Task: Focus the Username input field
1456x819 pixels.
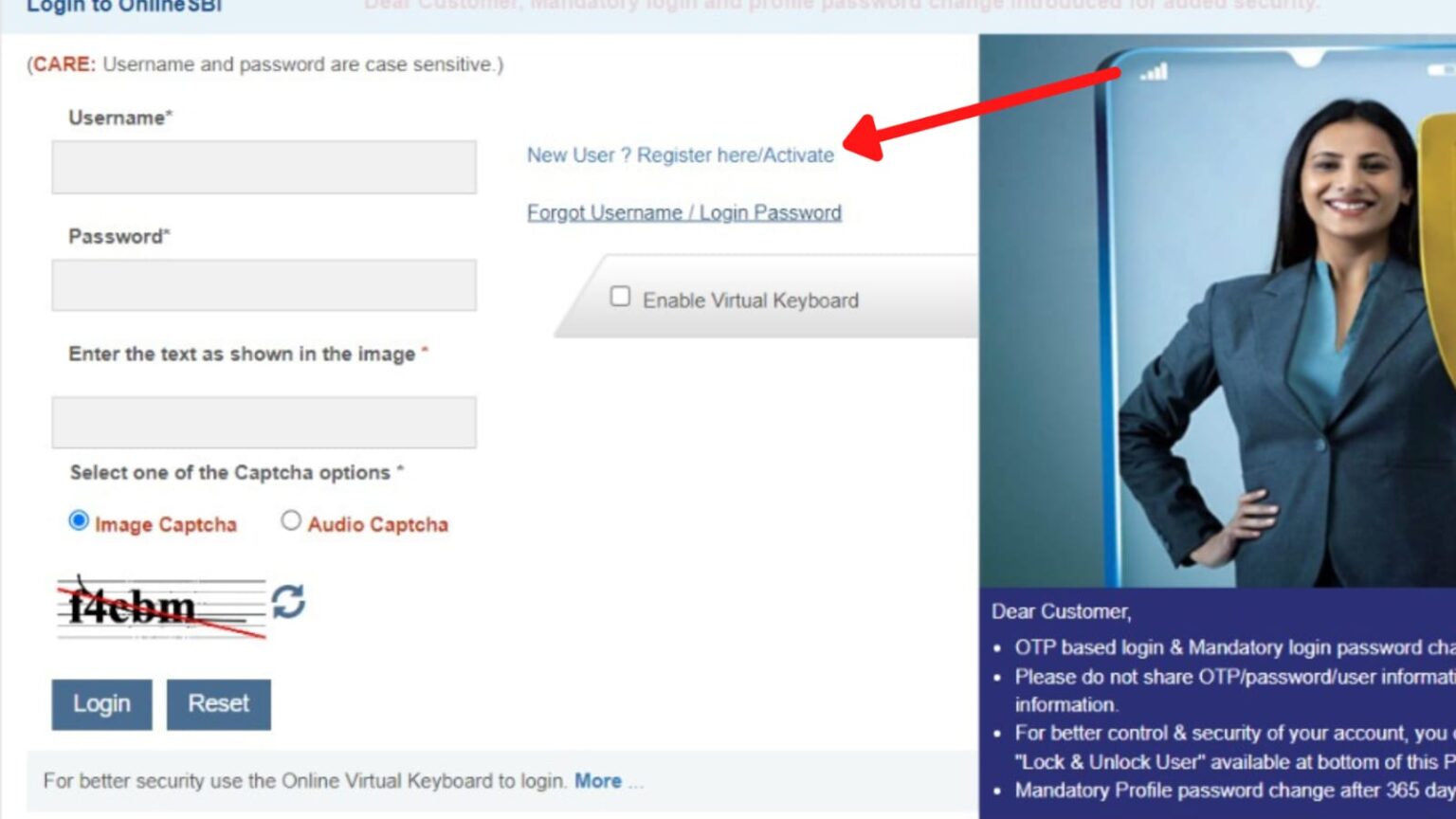Action: [x=264, y=168]
